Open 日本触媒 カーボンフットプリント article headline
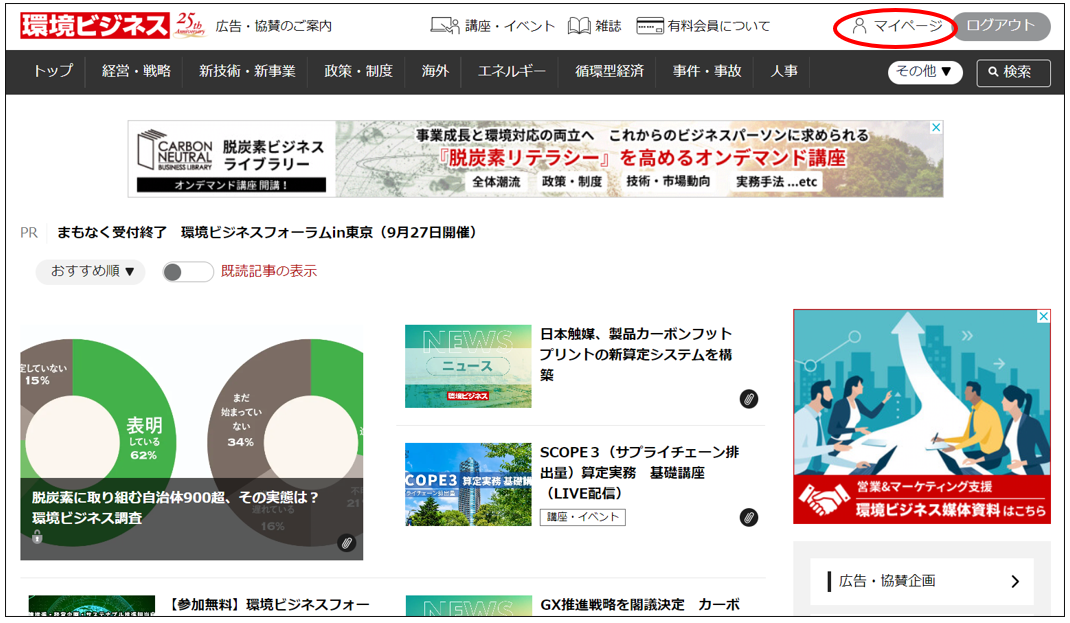This screenshot has height=623, width=1070. pyautogui.click(x=636, y=354)
